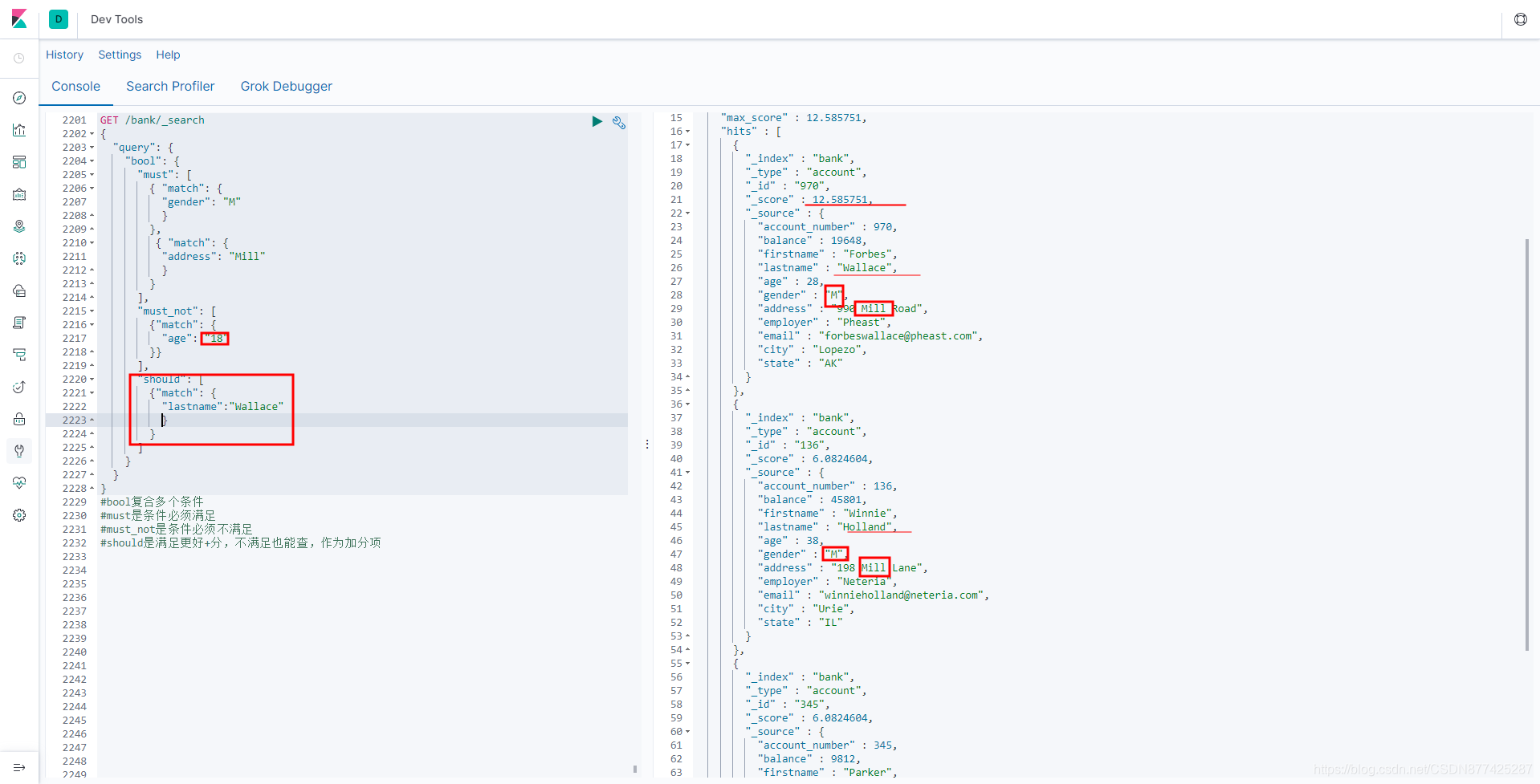The width and height of the screenshot is (1540, 784).
Task: Collapse the hit object at output line 55
Action: pyautogui.click(x=687, y=664)
